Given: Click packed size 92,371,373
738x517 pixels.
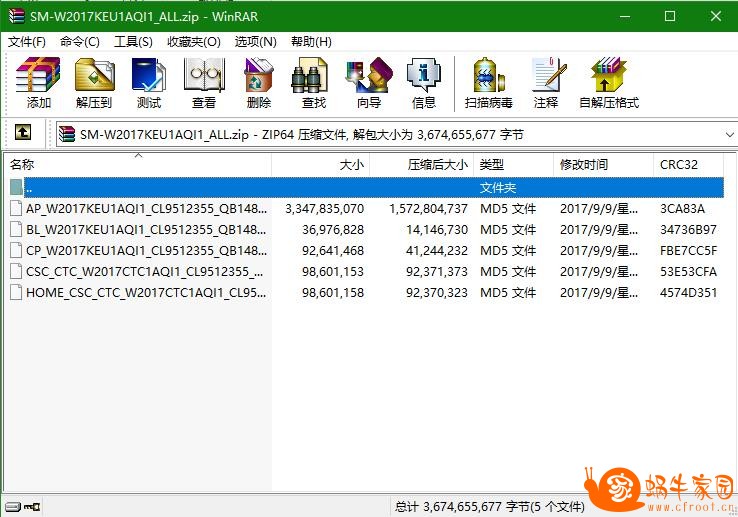Looking at the screenshot, I should (437, 272).
